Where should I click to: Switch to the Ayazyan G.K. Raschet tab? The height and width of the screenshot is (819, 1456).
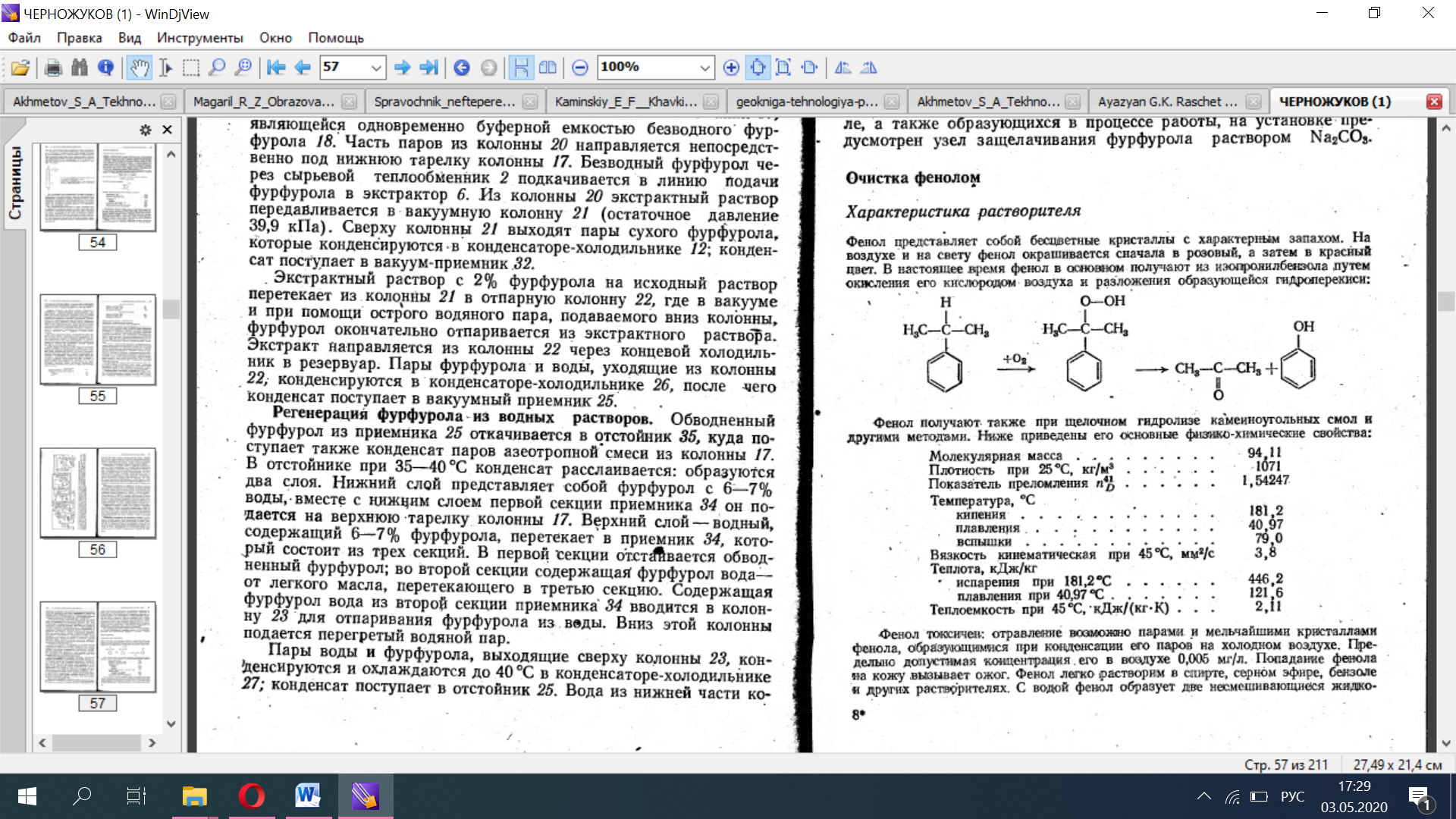tap(1167, 102)
